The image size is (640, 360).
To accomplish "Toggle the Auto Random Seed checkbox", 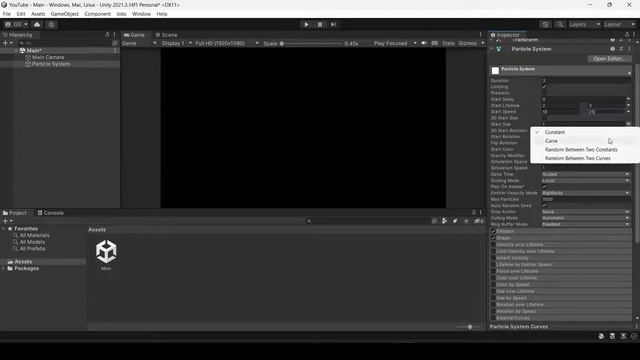I will (x=544, y=205).
